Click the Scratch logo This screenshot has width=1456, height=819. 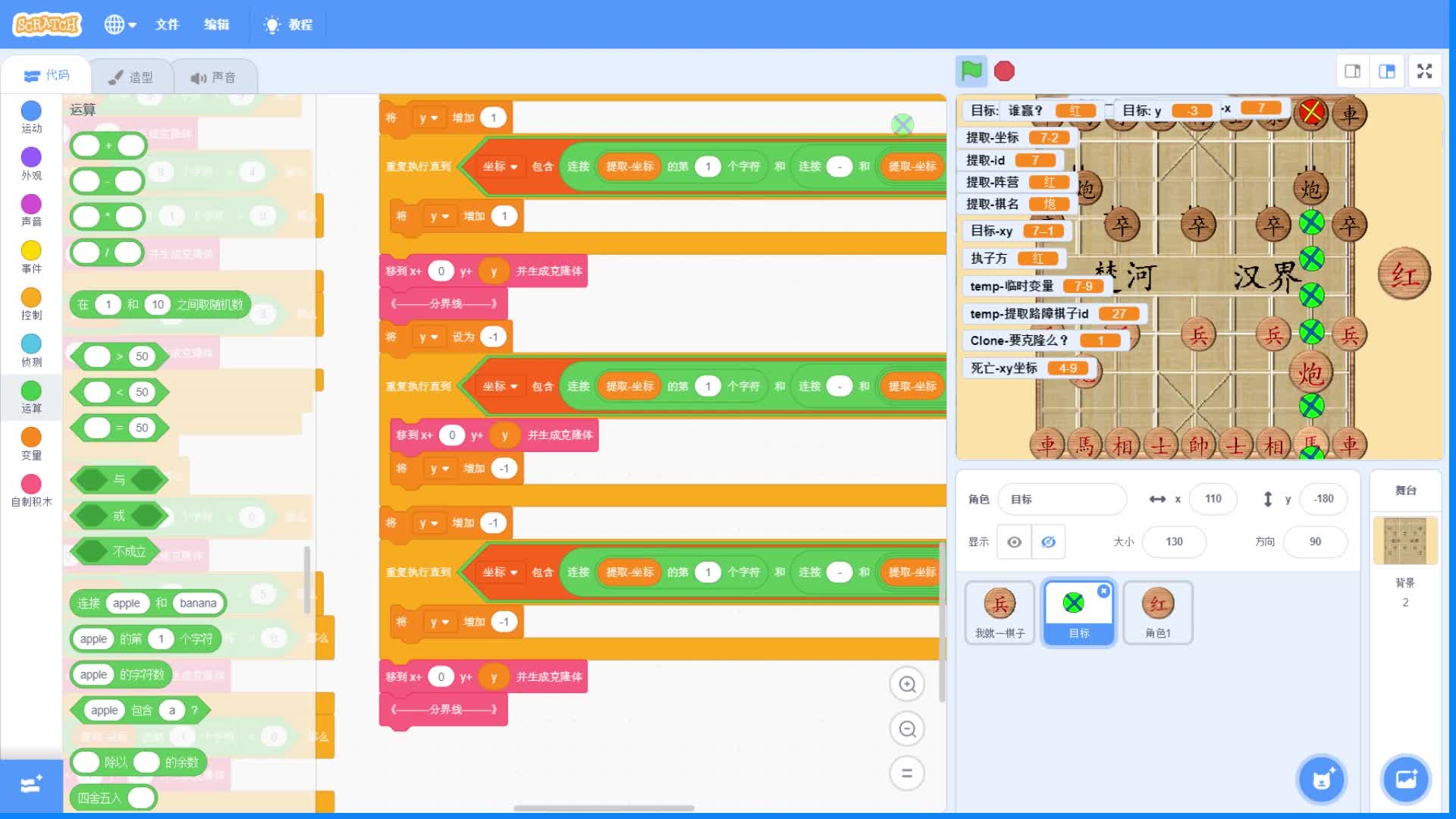click(47, 24)
